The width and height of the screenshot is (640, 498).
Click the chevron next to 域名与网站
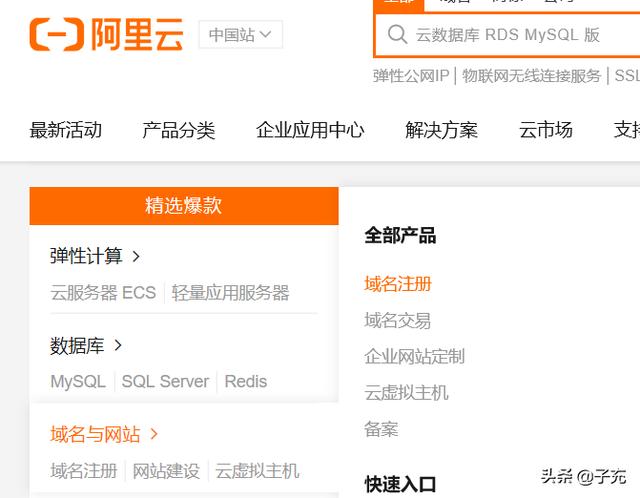pos(154,434)
